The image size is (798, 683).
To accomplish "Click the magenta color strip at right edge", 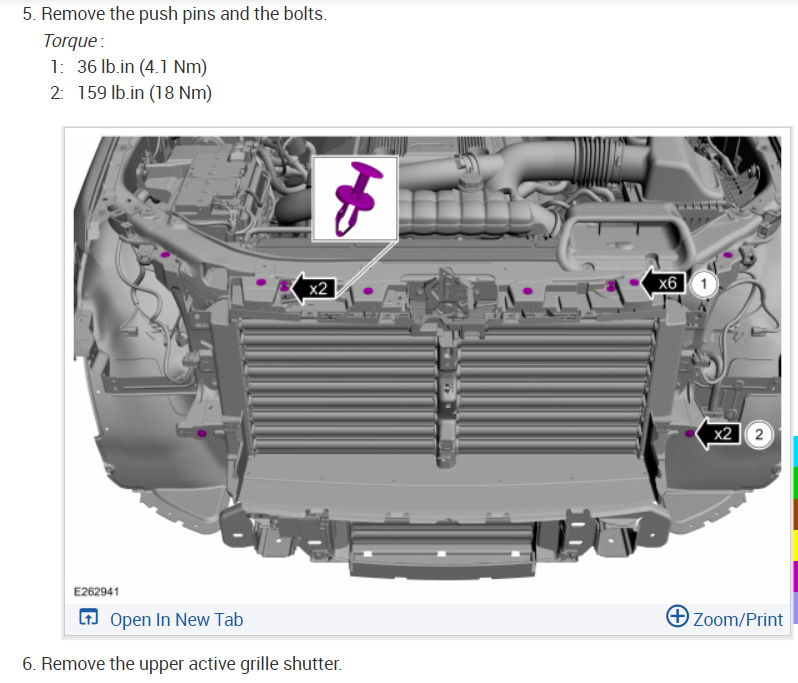I will 795,577.
